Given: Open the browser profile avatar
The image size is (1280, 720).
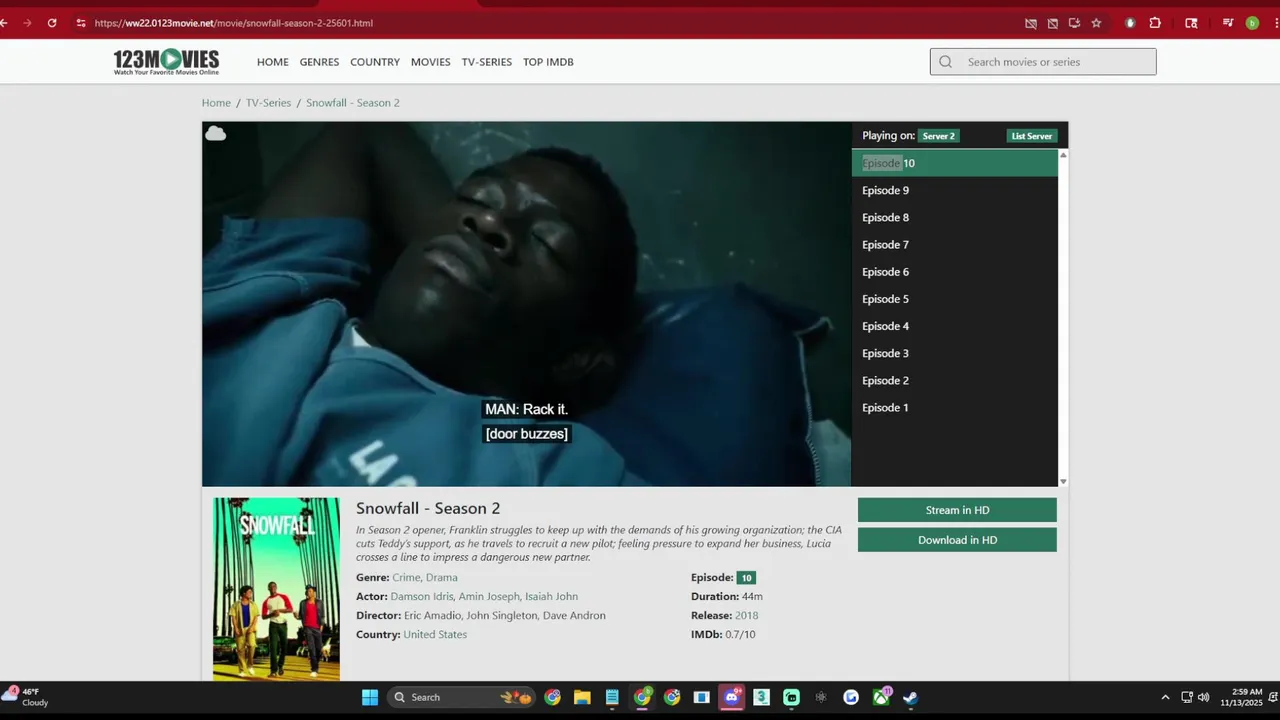Looking at the screenshot, I should [1252, 23].
